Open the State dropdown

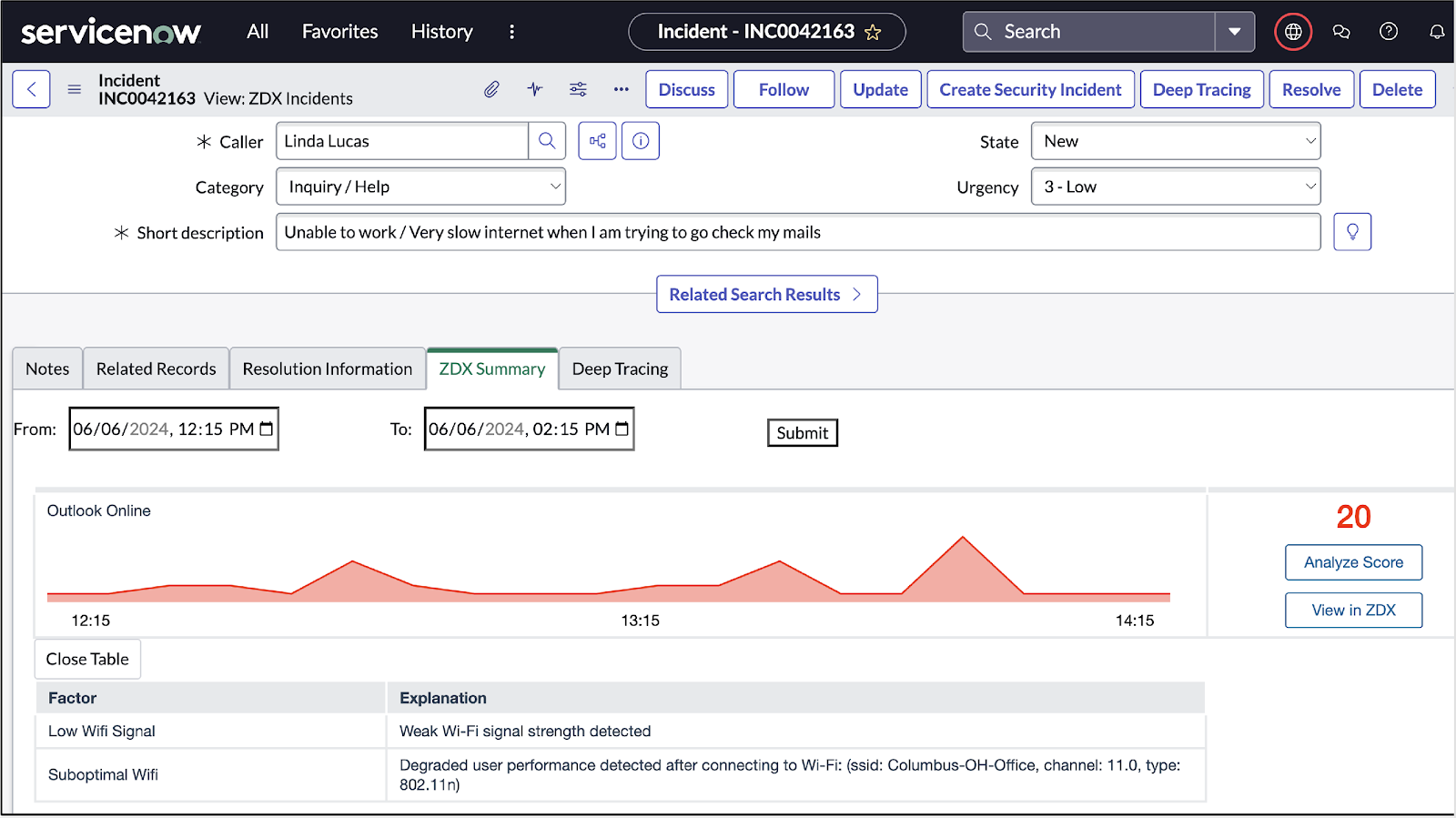click(1176, 141)
